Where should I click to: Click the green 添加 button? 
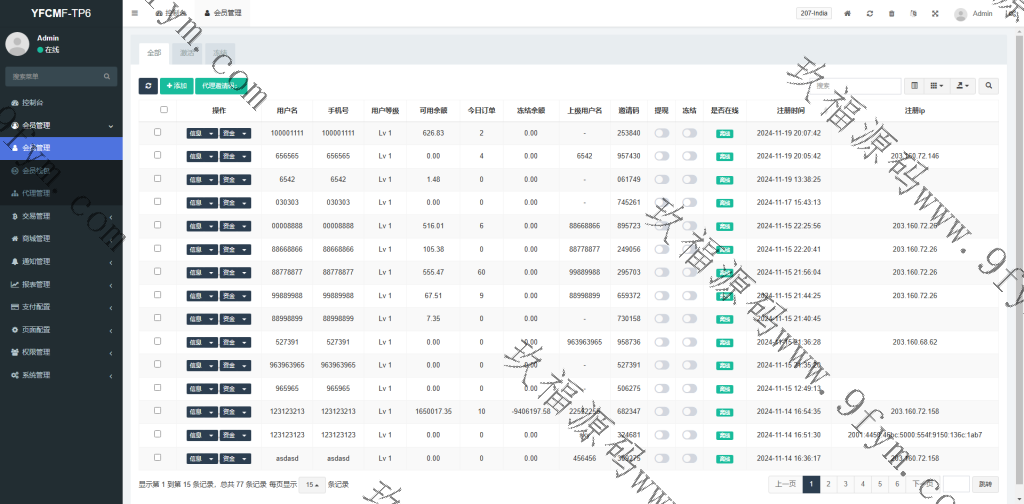coord(177,86)
